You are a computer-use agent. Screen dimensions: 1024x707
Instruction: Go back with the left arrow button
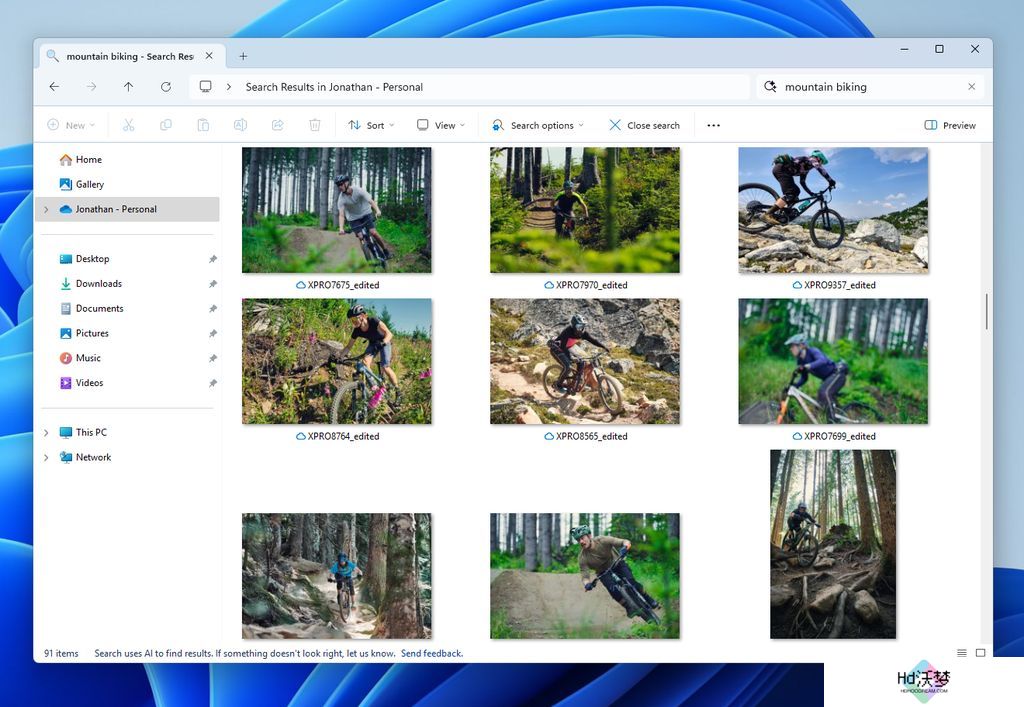tap(54, 87)
